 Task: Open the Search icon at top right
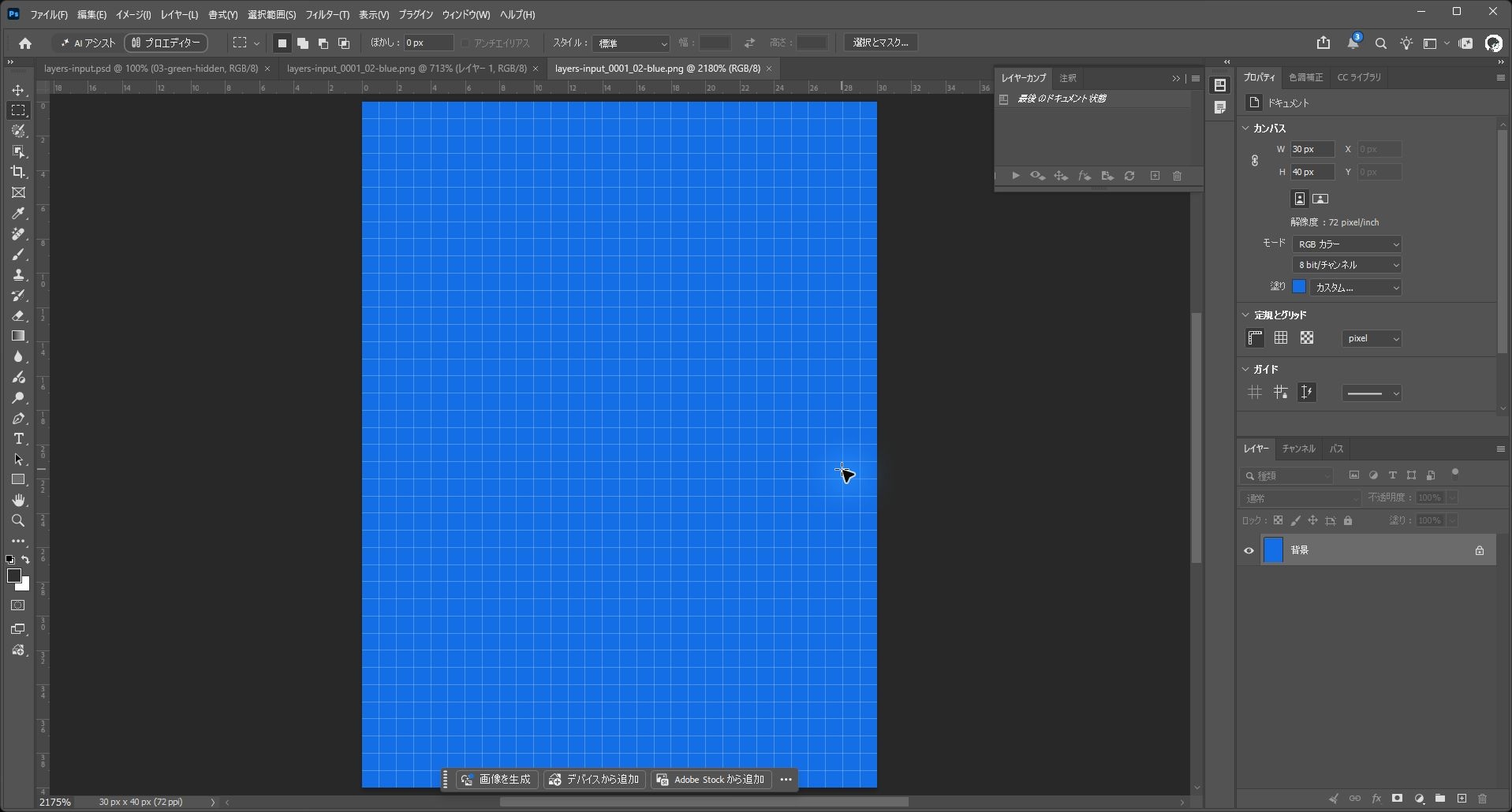tap(1380, 43)
